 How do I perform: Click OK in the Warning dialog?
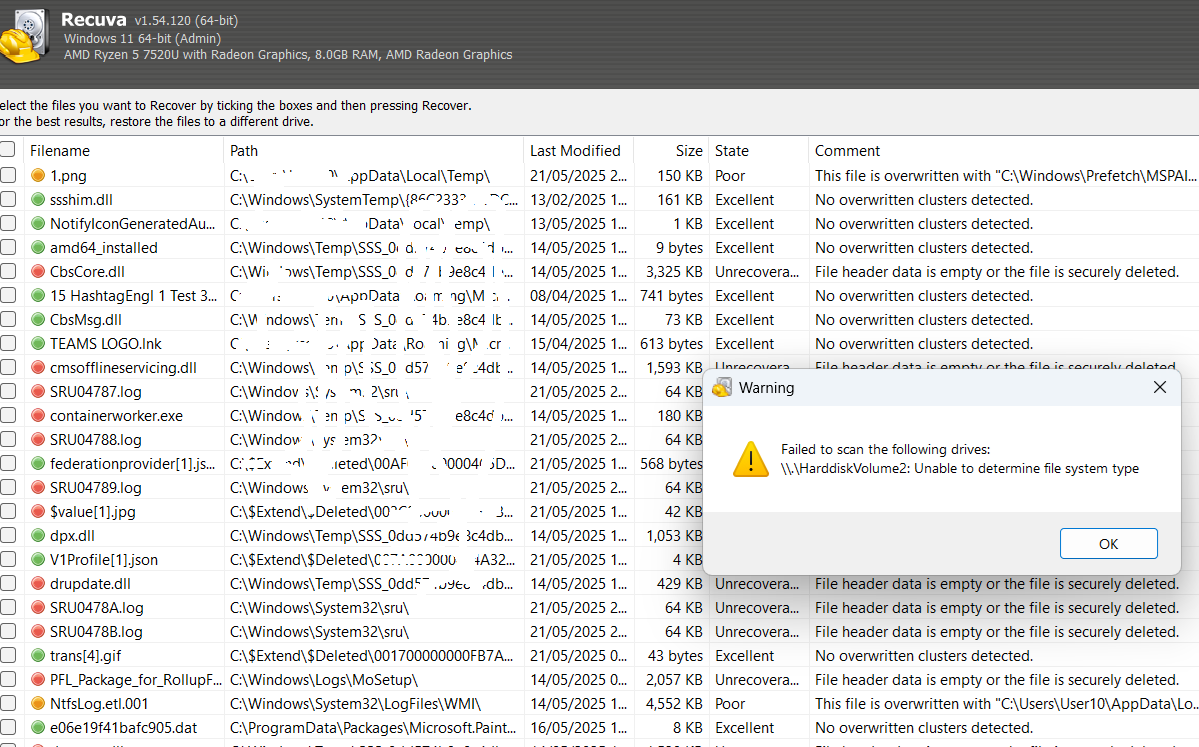click(x=1108, y=544)
